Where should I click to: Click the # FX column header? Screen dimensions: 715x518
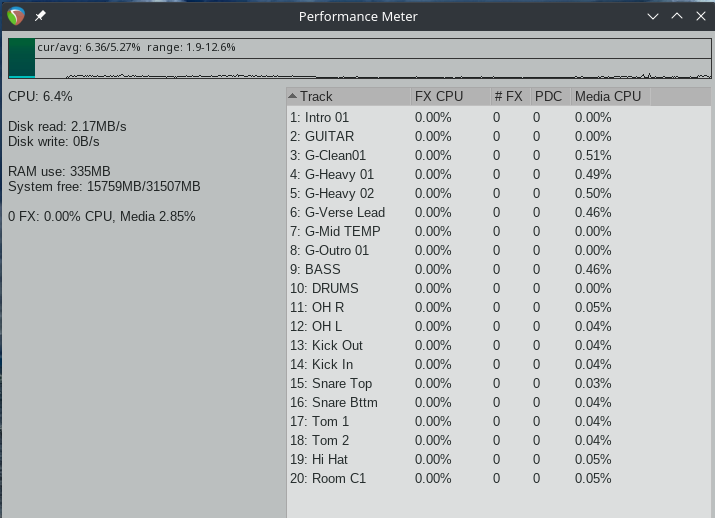(511, 96)
